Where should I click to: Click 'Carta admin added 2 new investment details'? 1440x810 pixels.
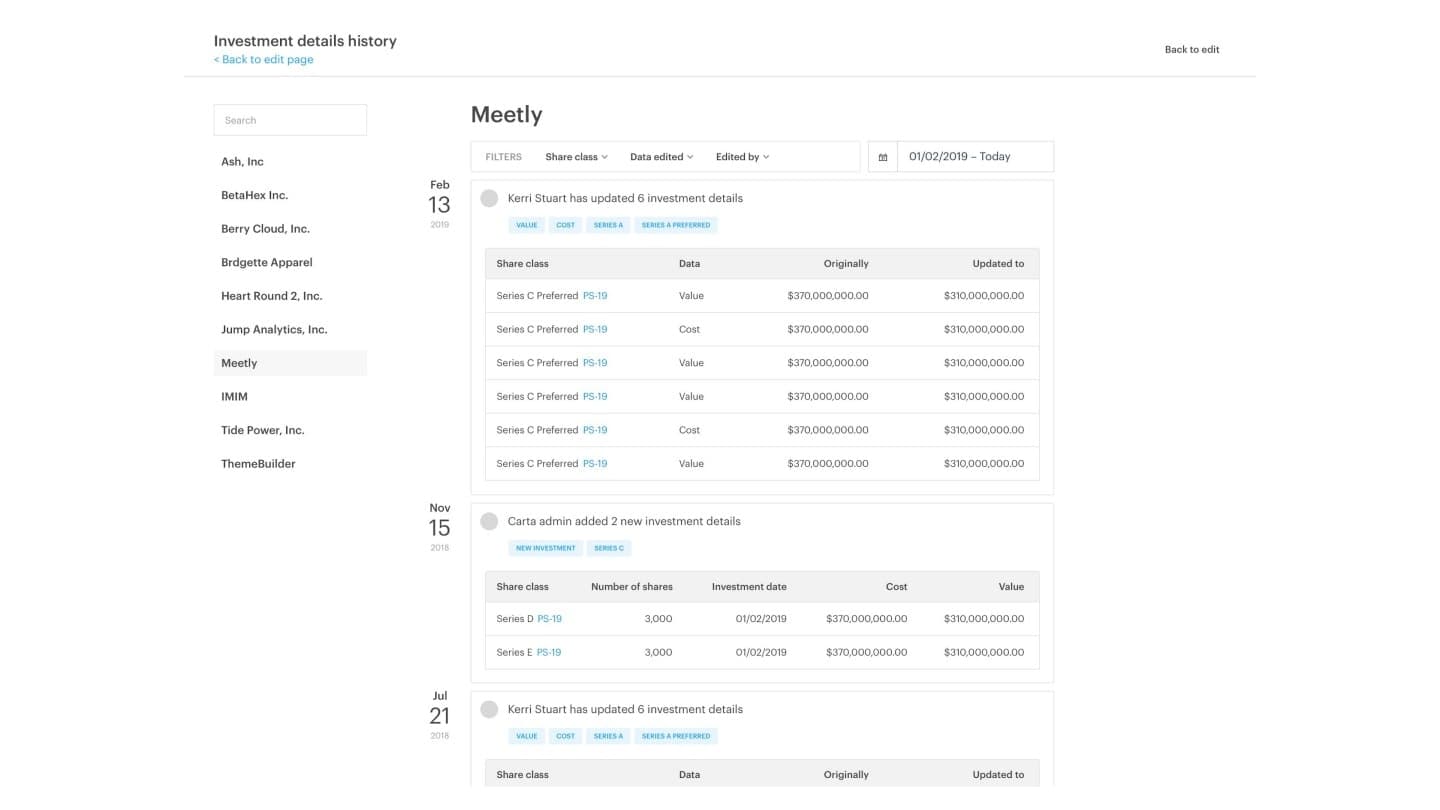click(x=624, y=521)
